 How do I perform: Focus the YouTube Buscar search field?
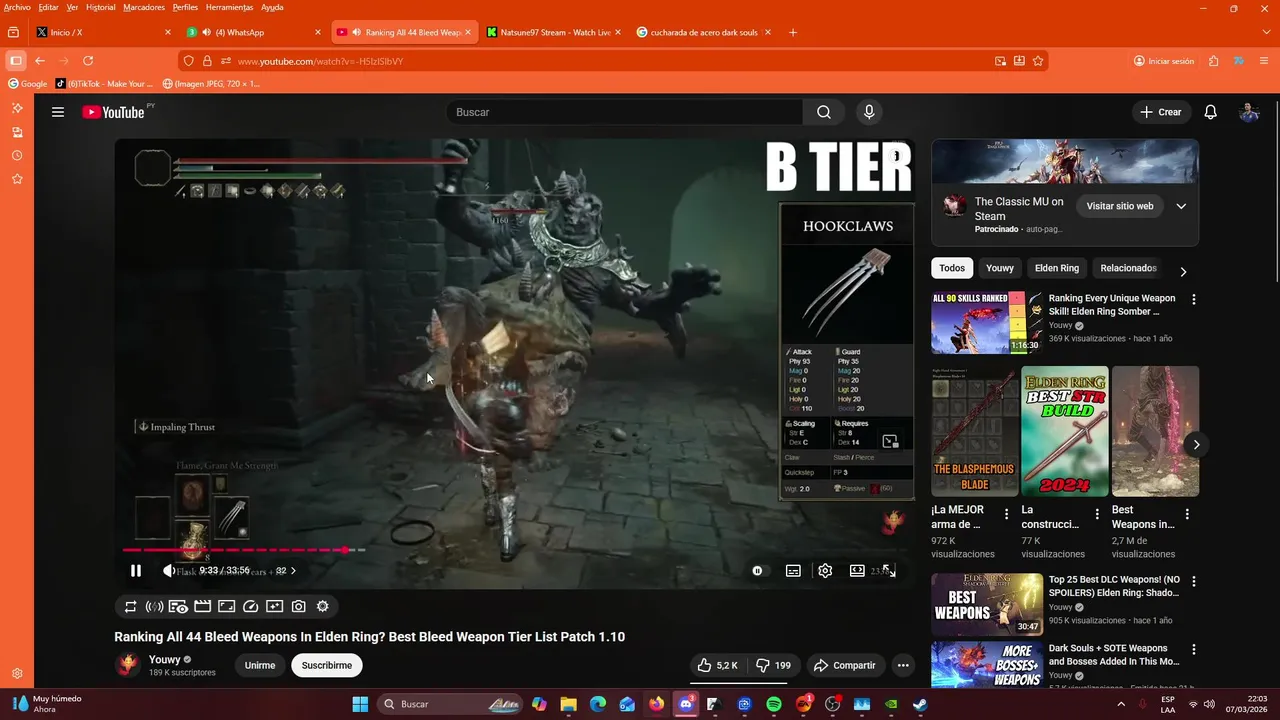(624, 112)
